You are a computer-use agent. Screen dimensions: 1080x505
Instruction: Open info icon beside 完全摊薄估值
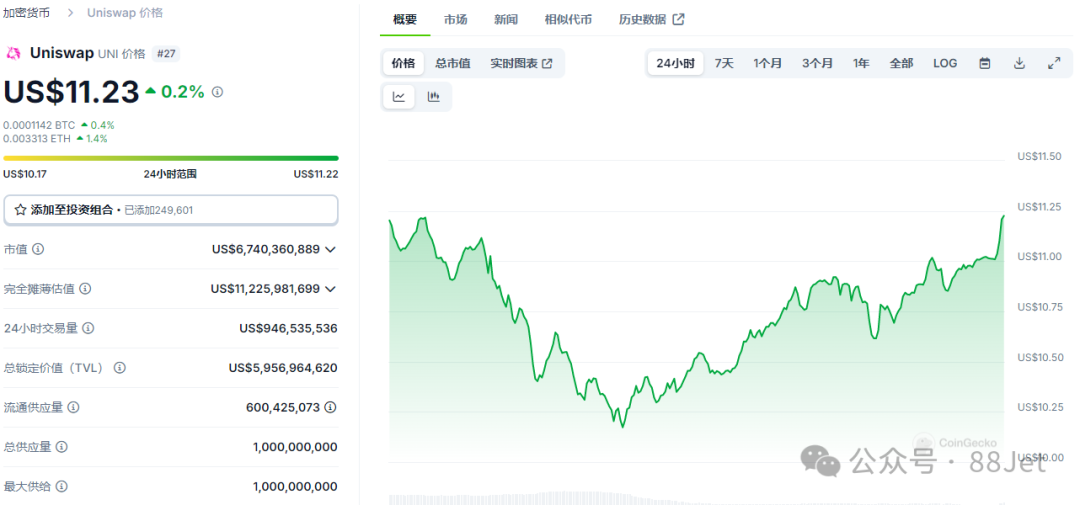(85, 289)
